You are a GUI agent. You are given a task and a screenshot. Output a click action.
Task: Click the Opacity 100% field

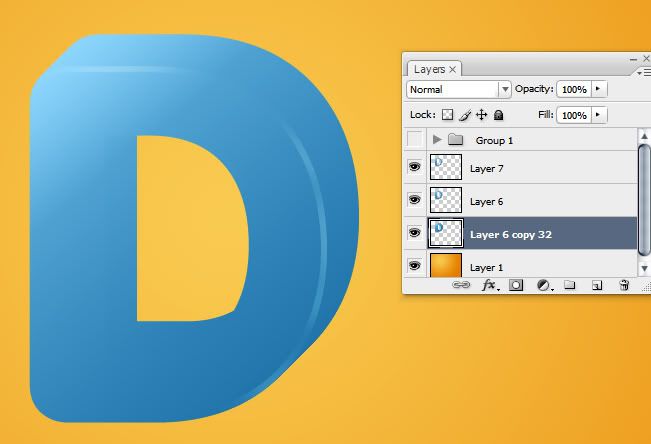click(x=574, y=89)
